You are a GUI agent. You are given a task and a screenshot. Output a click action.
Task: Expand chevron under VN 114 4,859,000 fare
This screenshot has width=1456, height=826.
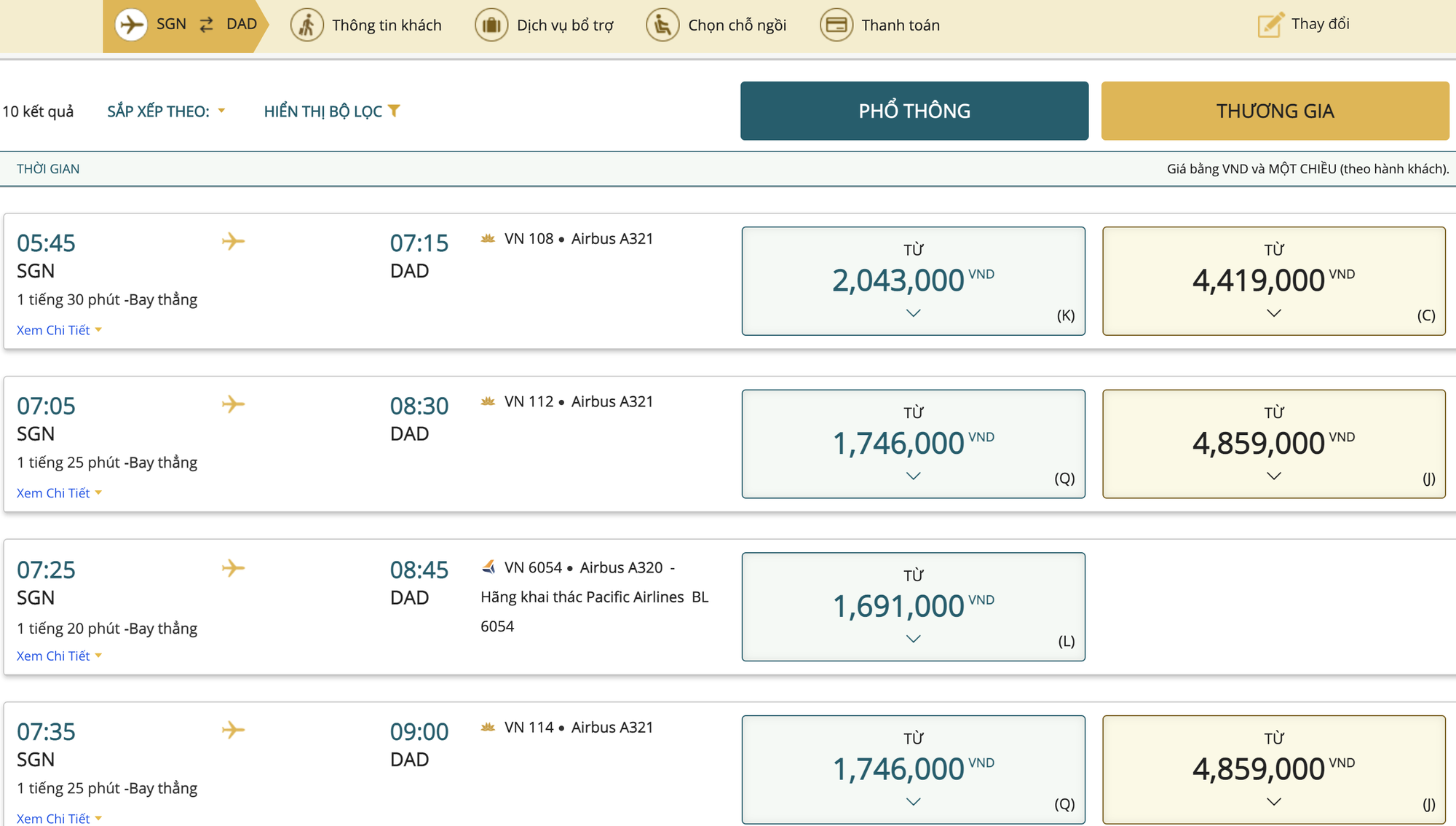(x=1274, y=802)
